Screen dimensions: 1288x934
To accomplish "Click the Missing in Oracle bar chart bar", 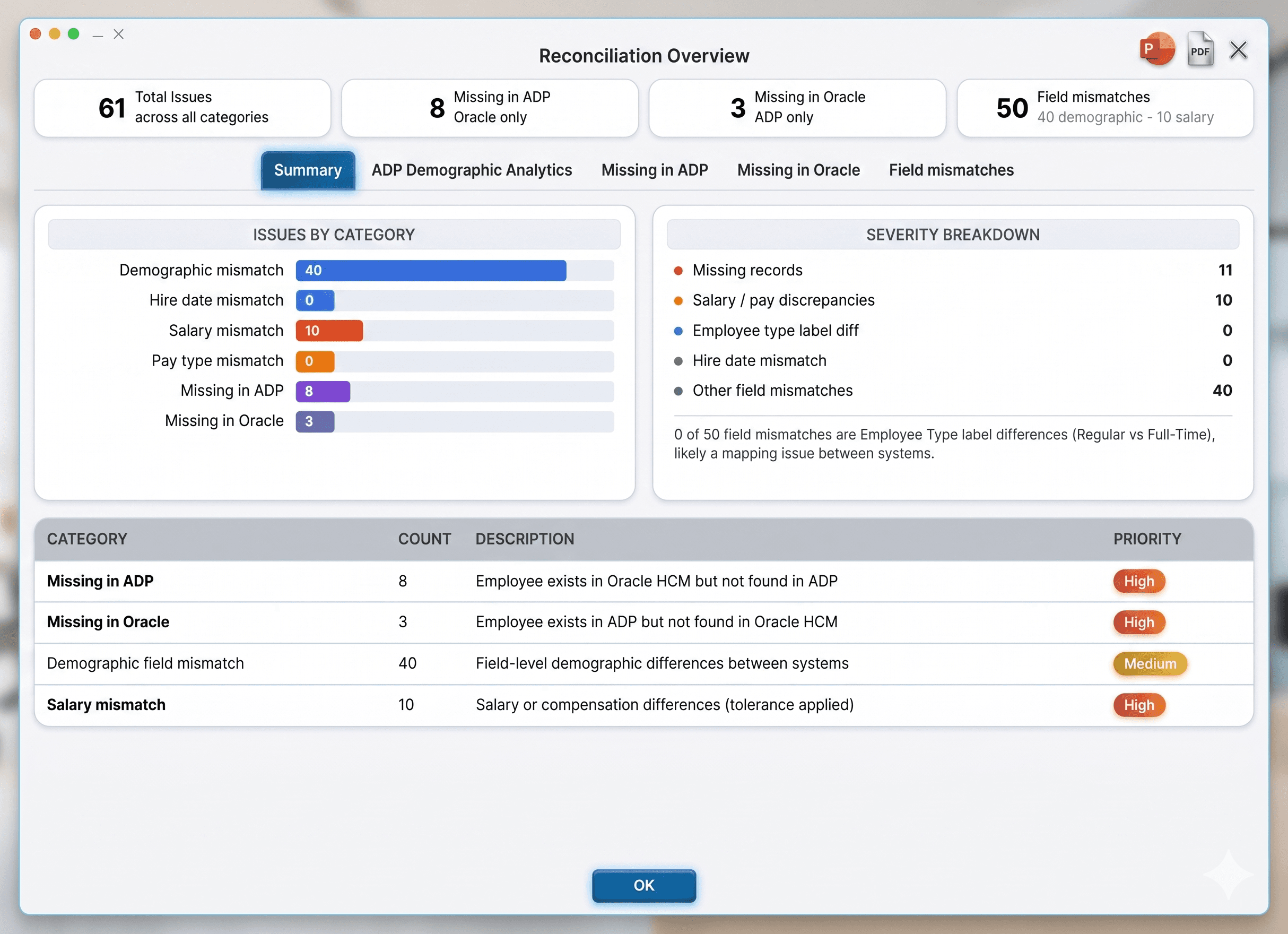I will pyautogui.click(x=315, y=421).
